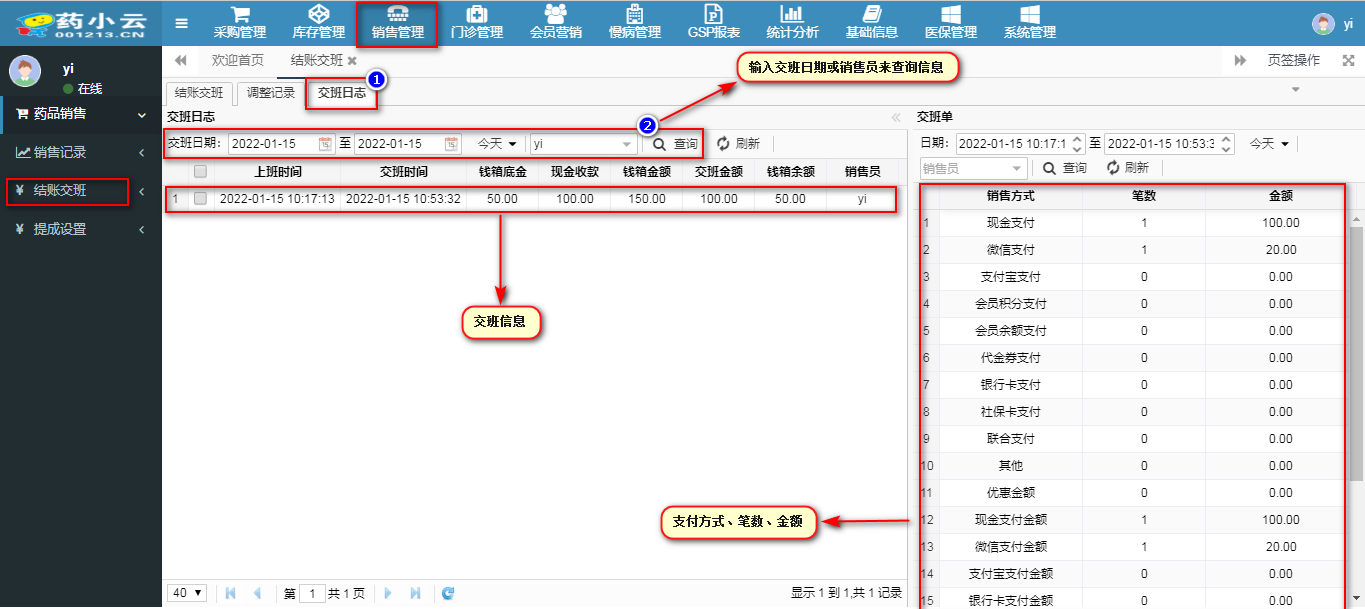The image size is (1365, 609).
Task: Click the 刷新 refresh button in 交班日志
Action: click(x=738, y=144)
